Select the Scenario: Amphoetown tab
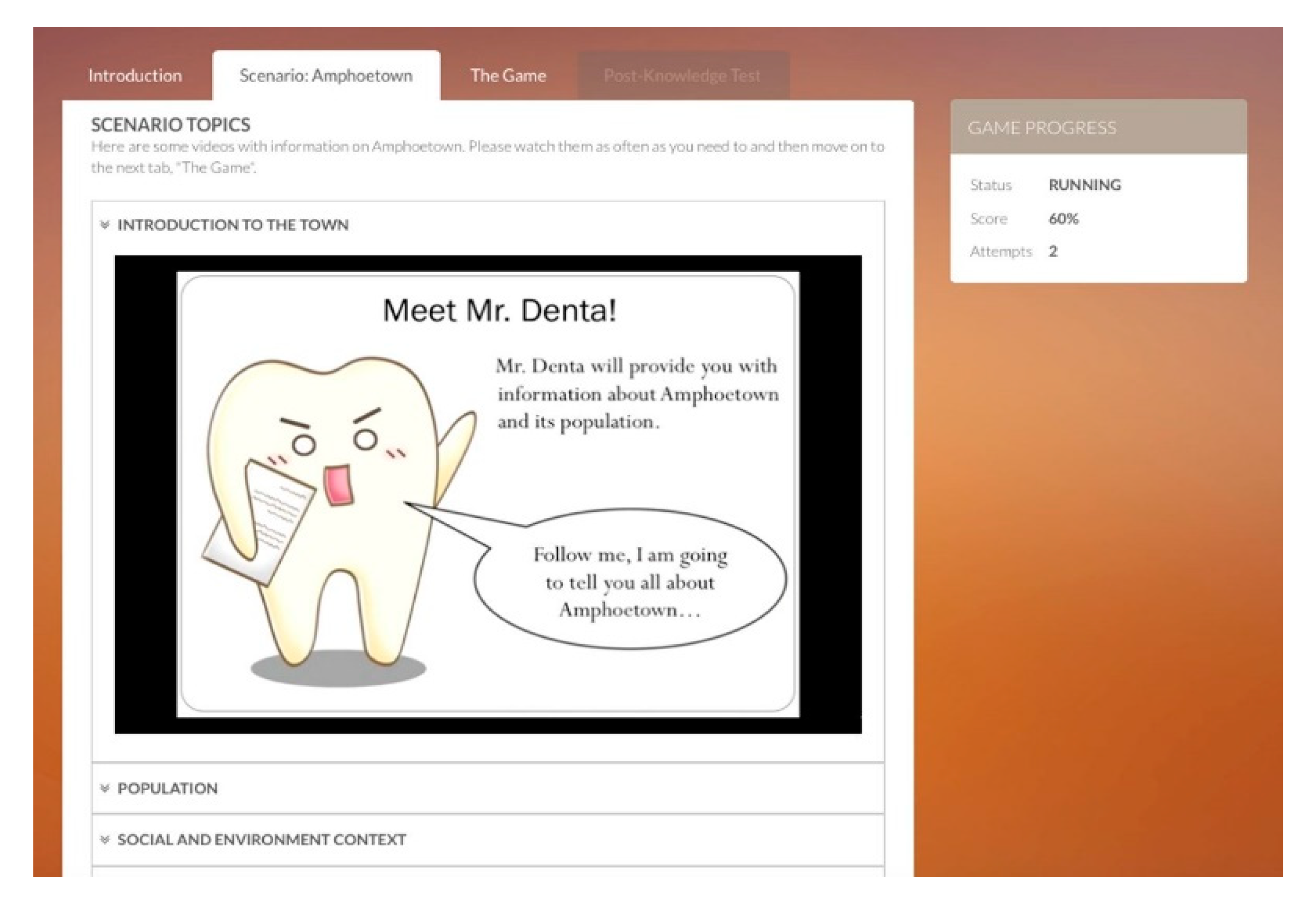Viewport: 1316px width, 904px height. [x=326, y=76]
